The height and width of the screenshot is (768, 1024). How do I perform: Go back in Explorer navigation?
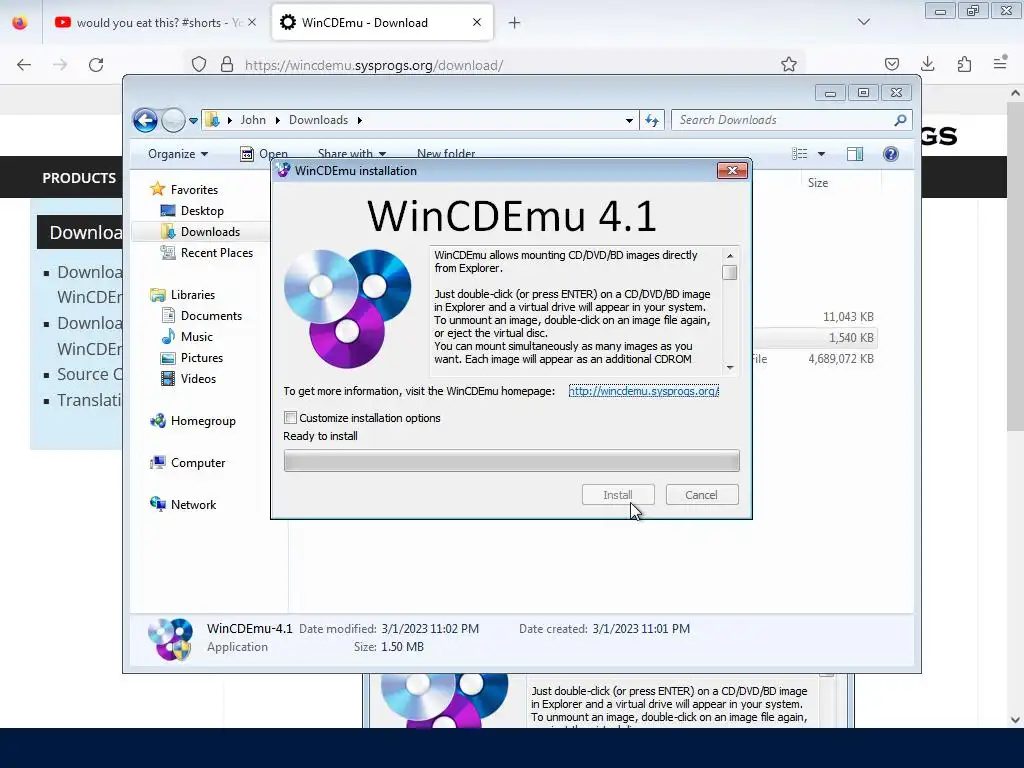pyautogui.click(x=145, y=120)
